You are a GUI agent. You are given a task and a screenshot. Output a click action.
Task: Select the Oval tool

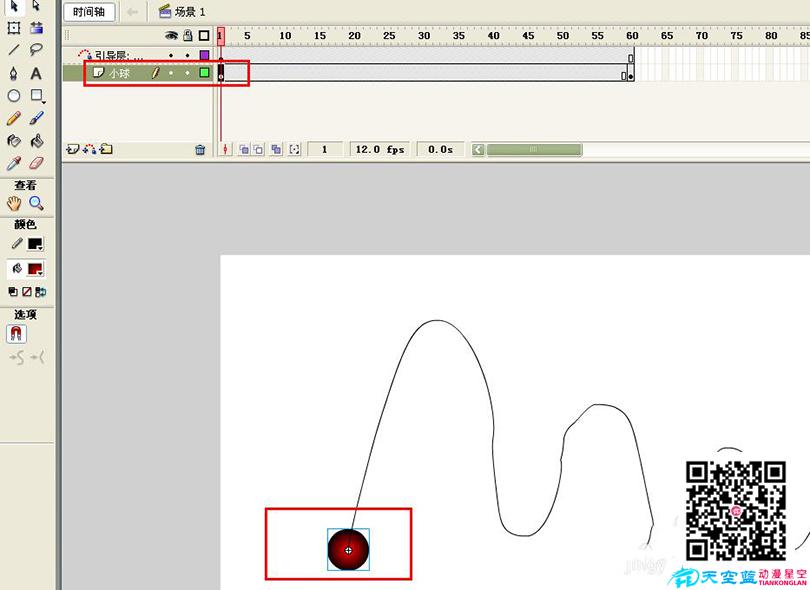(x=14, y=96)
